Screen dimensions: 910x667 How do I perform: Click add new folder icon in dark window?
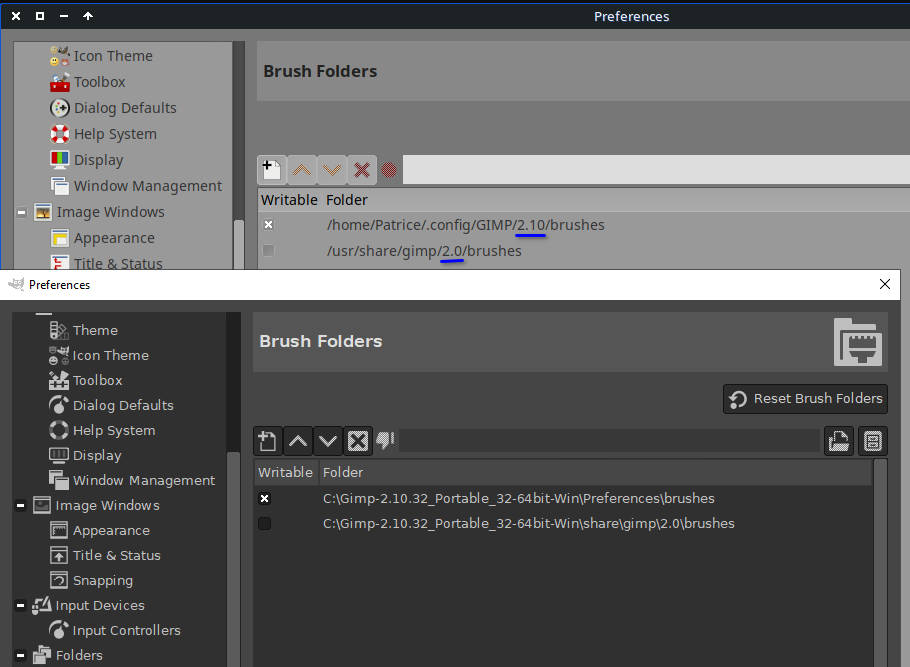tap(267, 441)
